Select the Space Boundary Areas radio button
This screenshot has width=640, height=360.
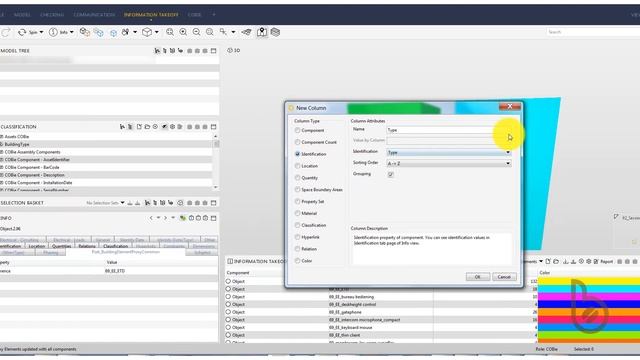(x=297, y=189)
